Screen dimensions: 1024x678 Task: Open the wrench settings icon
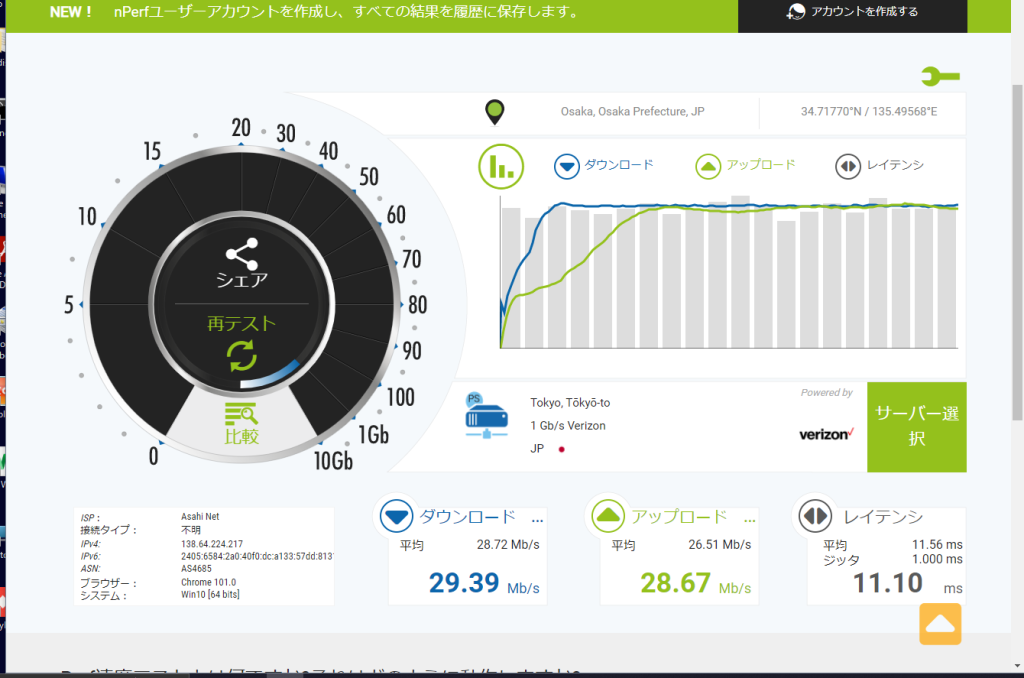[940, 76]
